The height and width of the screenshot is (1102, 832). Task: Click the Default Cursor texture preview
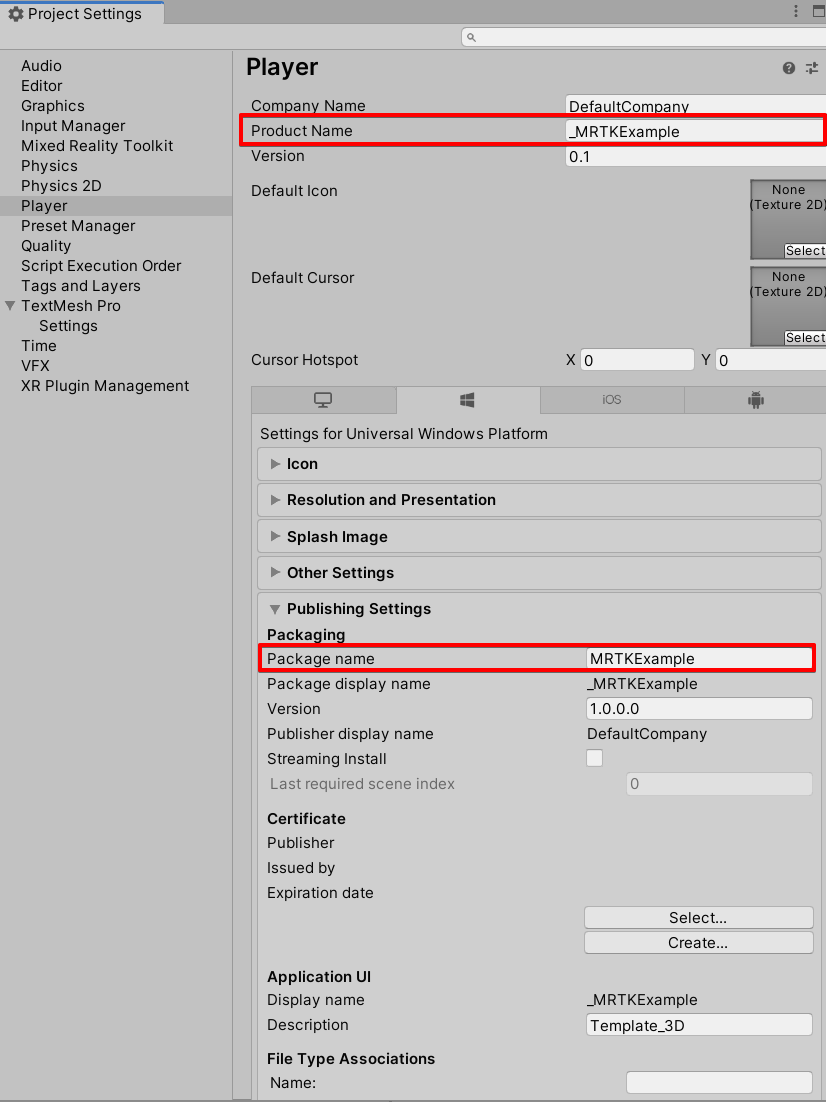(x=788, y=306)
